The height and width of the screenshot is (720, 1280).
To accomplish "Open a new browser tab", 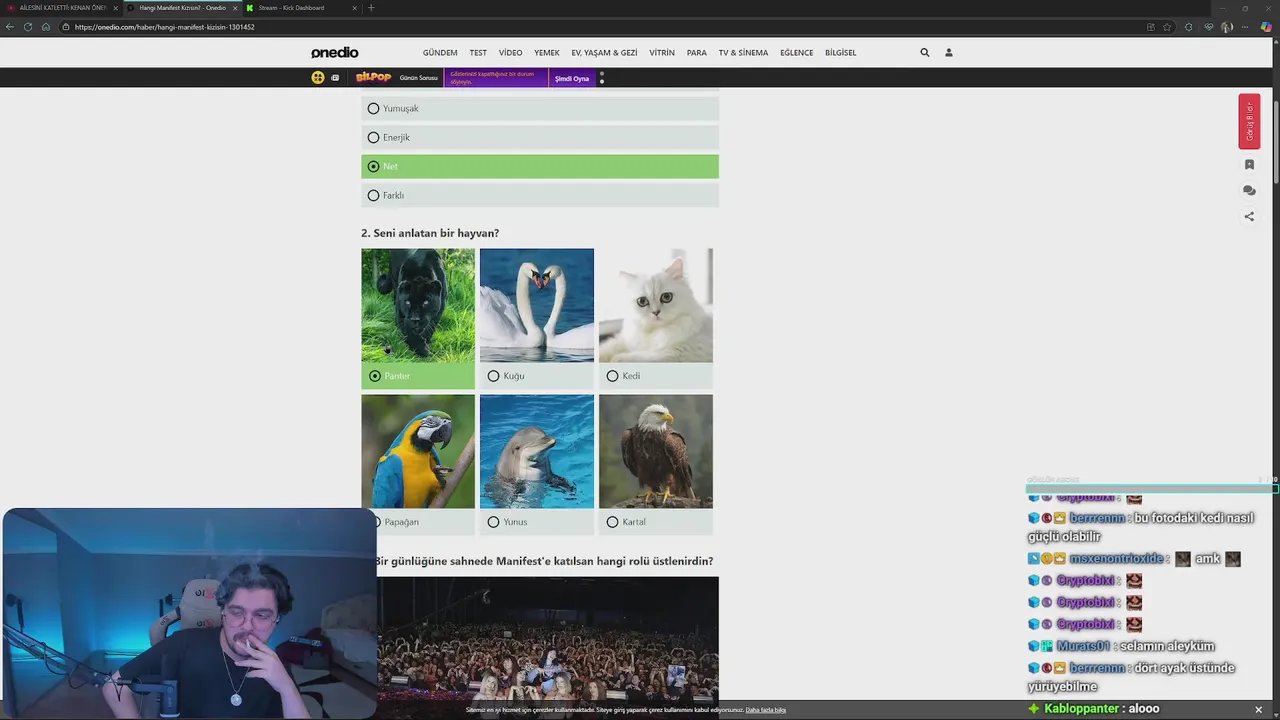I will point(371,8).
